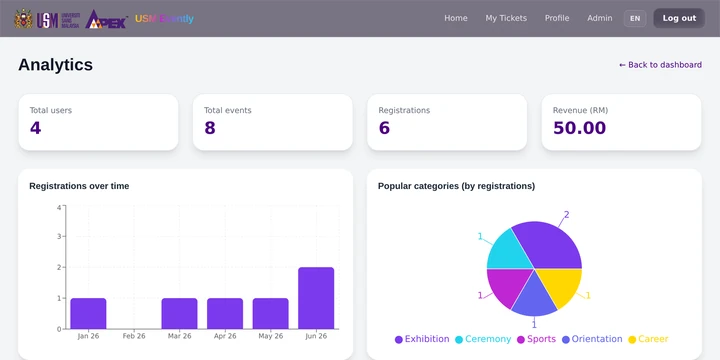The width and height of the screenshot is (720, 360).
Task: Toggle the Orientation legend color dot
Action: 566,340
